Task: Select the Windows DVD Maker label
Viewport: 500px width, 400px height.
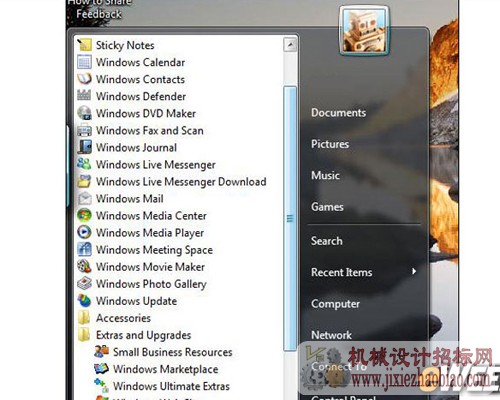Action: coord(146,113)
